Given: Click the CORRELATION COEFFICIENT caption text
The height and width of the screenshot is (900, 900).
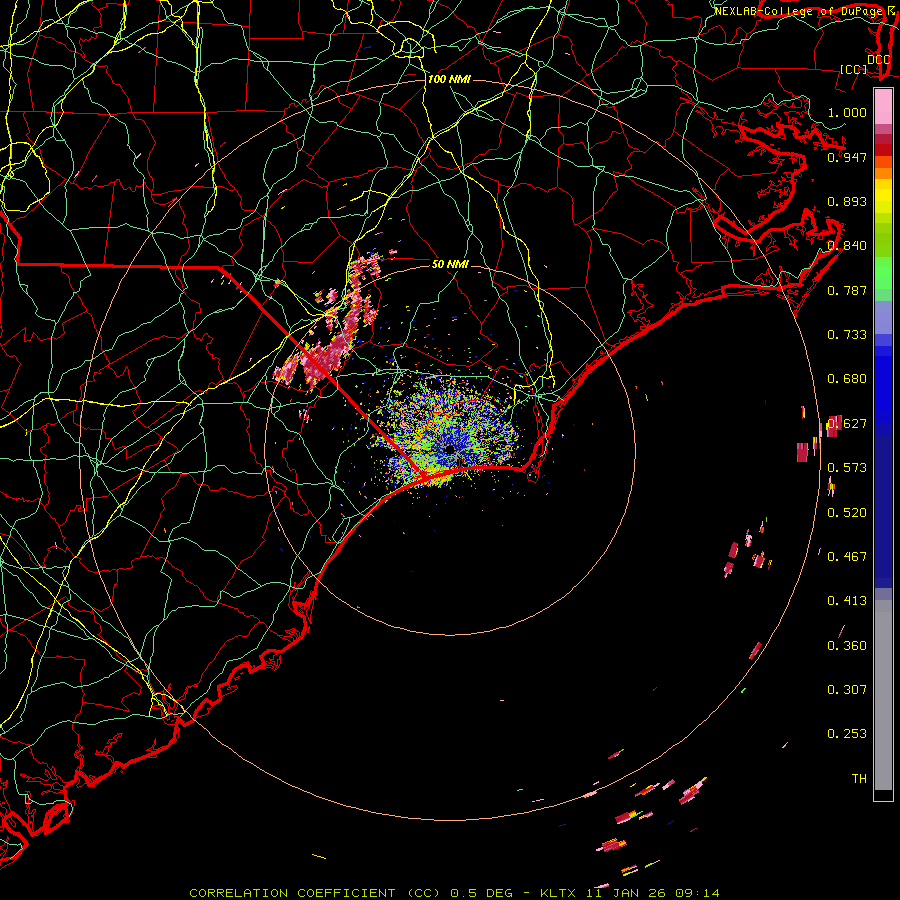Looking at the screenshot, I should point(315,893).
